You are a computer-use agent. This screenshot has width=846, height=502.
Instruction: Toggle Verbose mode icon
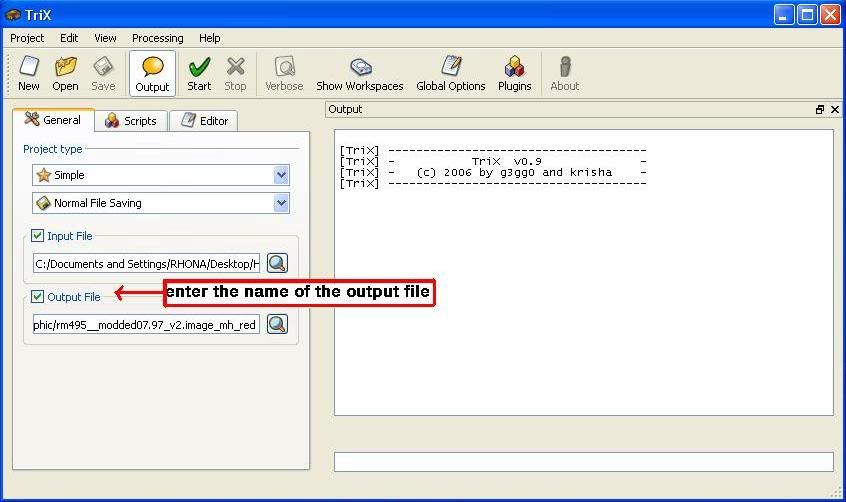coord(284,73)
